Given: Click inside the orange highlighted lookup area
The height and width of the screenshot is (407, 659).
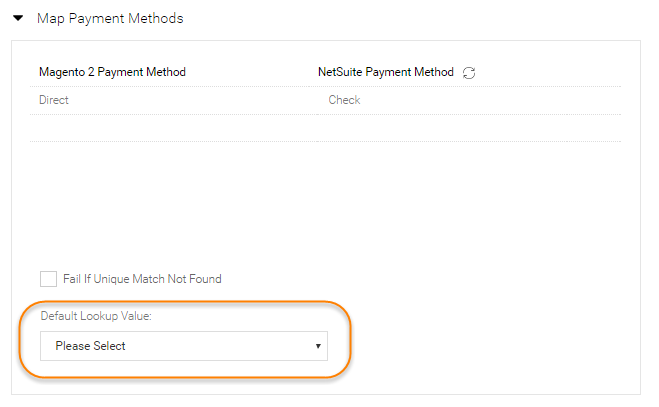Looking at the screenshot, I should [185, 339].
